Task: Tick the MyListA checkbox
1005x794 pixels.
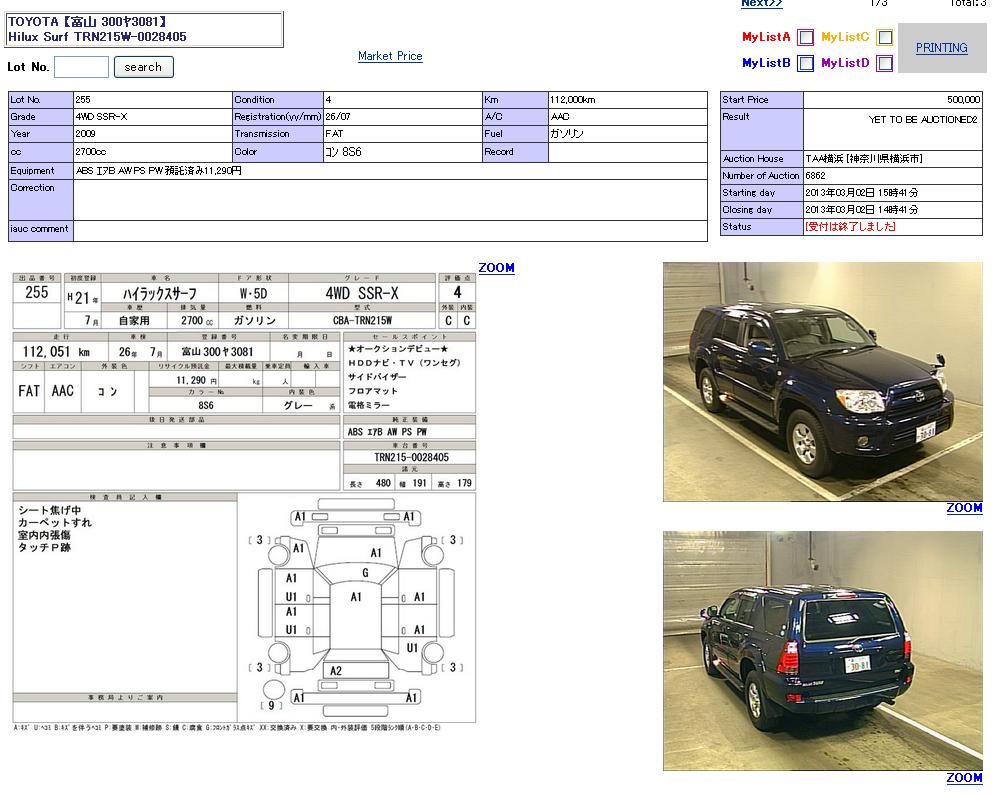Action: pos(805,38)
